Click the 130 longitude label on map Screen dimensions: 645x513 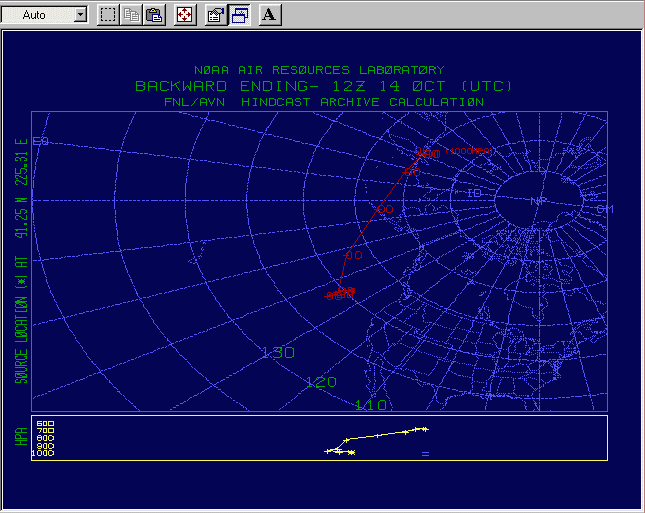click(x=277, y=353)
